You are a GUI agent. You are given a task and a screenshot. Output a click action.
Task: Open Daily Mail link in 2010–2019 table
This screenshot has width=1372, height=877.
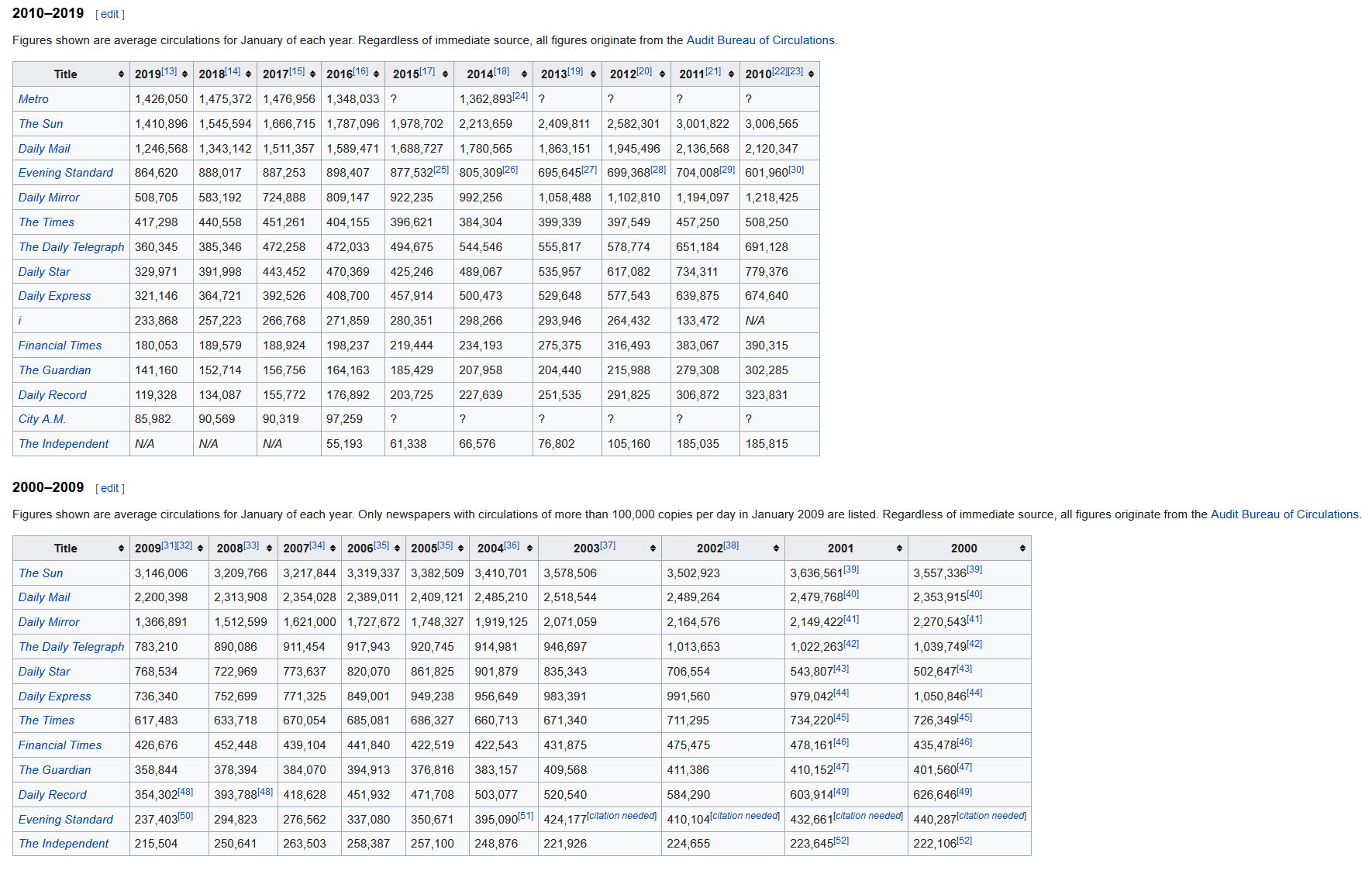pos(44,149)
